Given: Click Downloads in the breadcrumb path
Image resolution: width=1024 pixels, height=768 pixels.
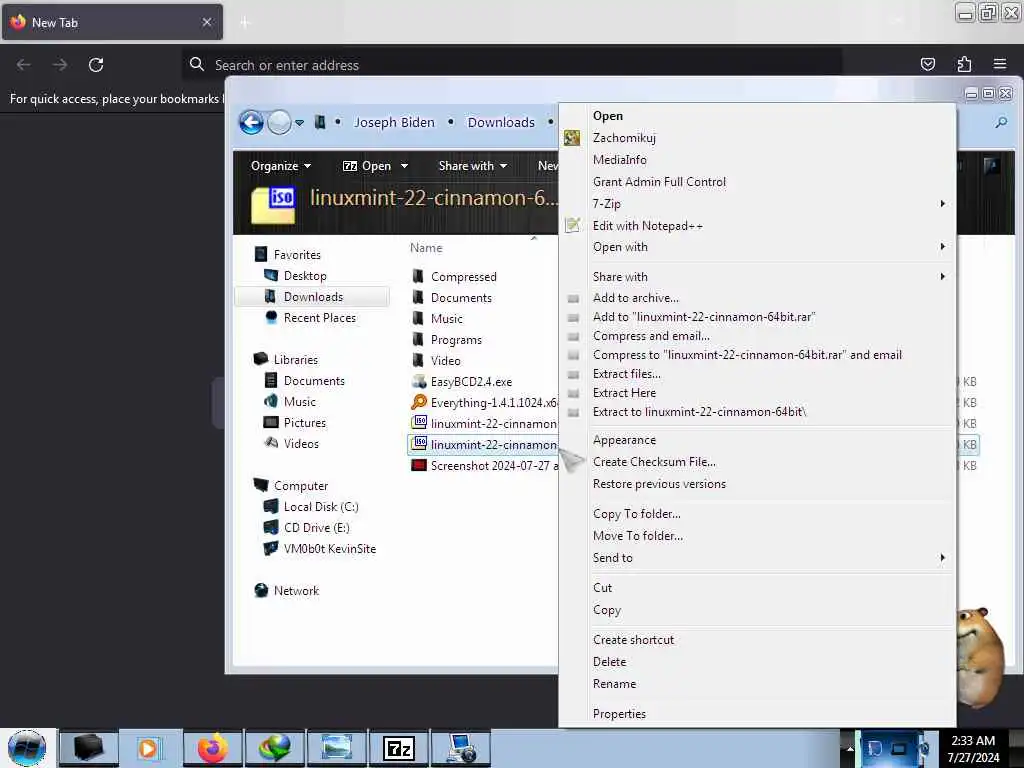Looking at the screenshot, I should pyautogui.click(x=501, y=123).
